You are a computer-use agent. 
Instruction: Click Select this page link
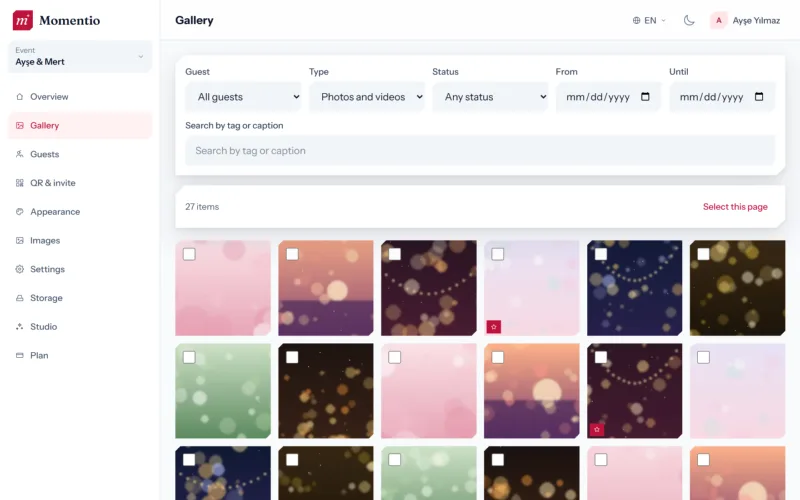click(x=735, y=207)
